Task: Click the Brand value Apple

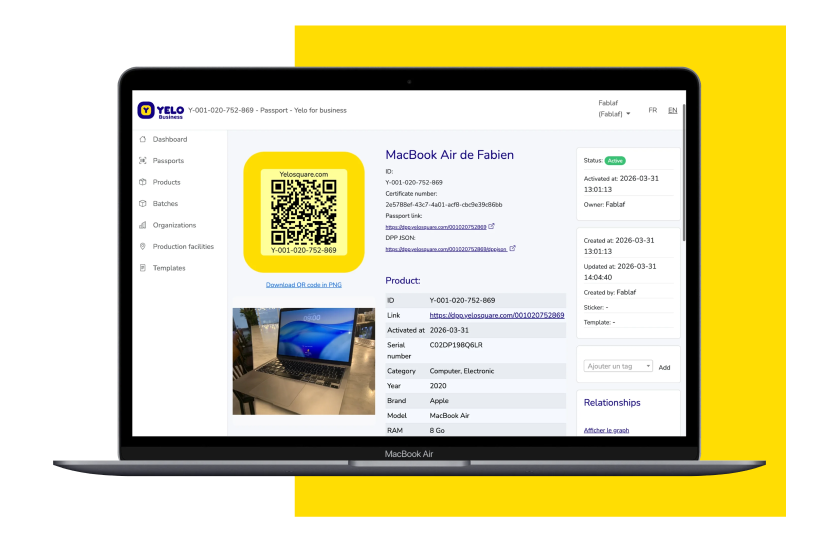Action: [x=439, y=400]
